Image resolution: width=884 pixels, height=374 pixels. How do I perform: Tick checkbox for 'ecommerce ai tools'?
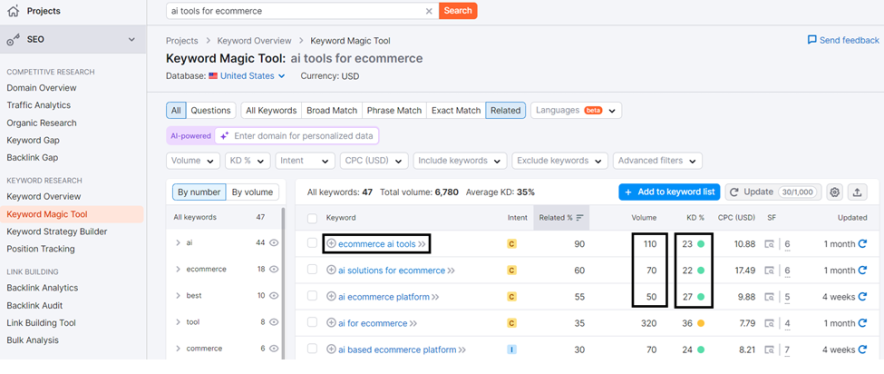[x=312, y=243]
